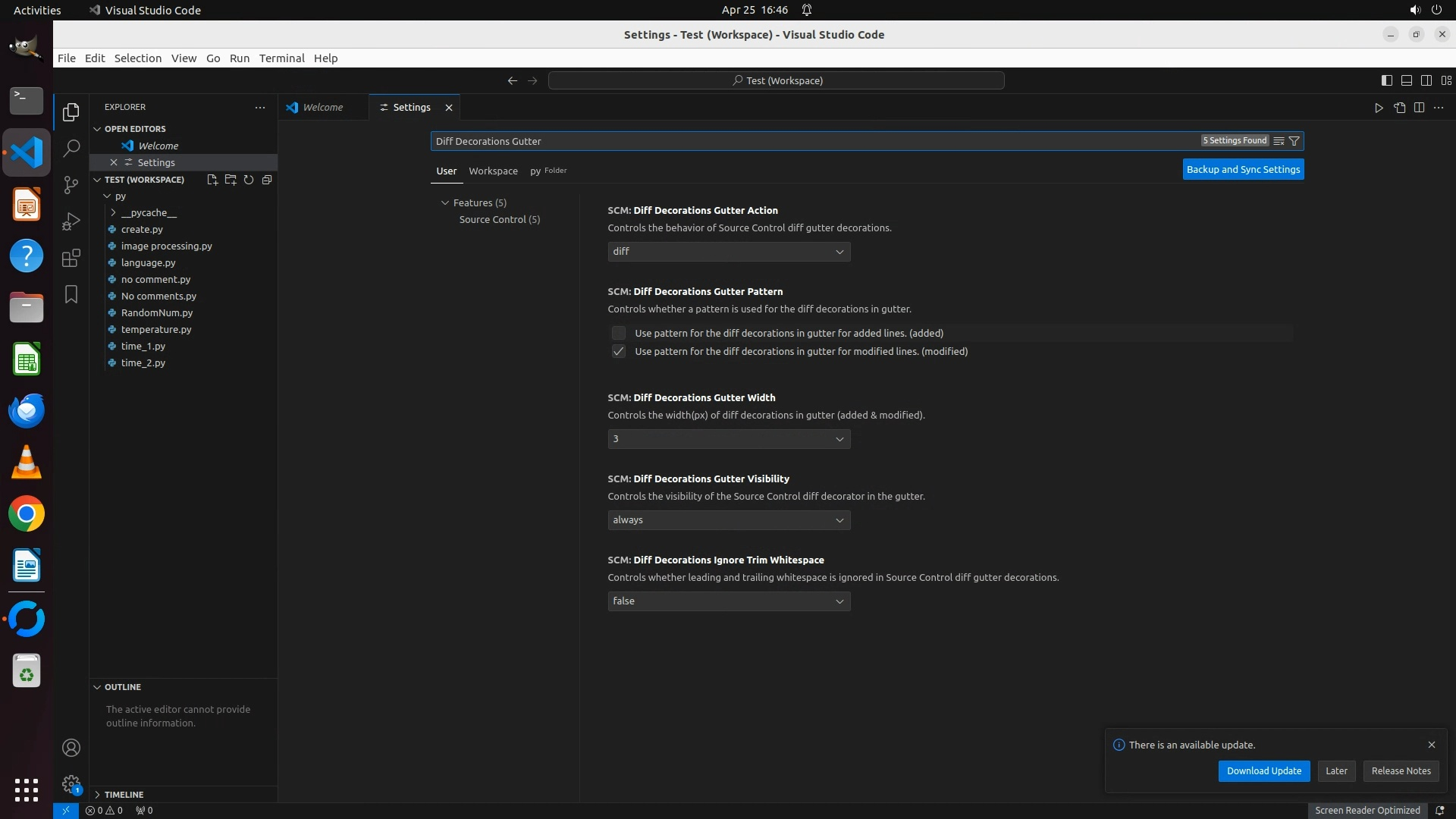1456x819 pixels.
Task: Open the Extensions view icon
Action: coord(71,258)
